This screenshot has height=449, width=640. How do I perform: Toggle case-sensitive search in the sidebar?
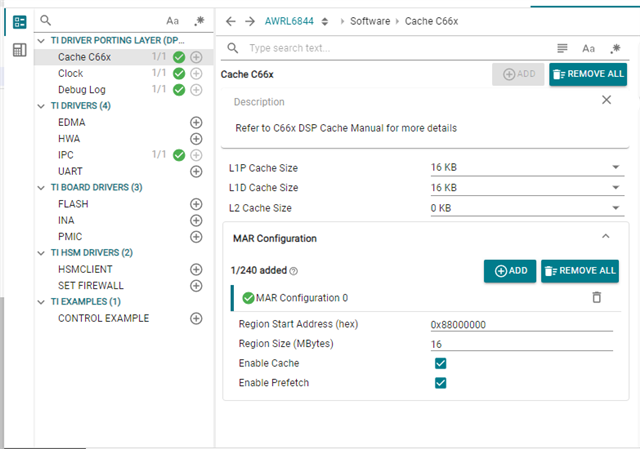173,20
